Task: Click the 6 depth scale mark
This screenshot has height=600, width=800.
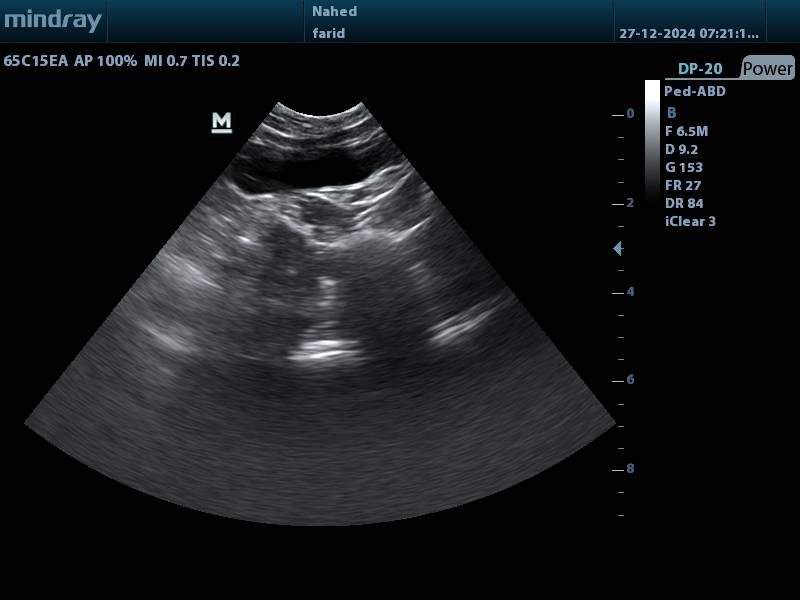Action: tap(630, 380)
